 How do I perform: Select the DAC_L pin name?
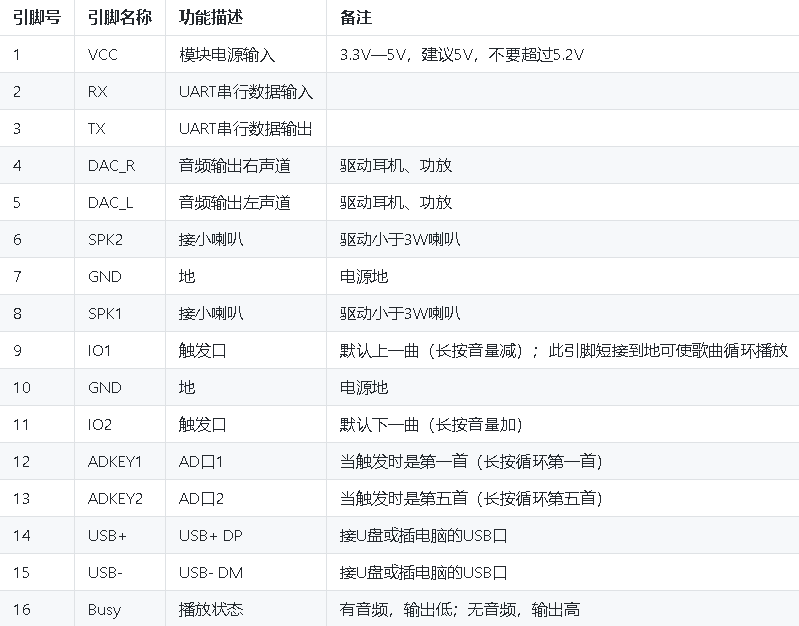pos(111,203)
